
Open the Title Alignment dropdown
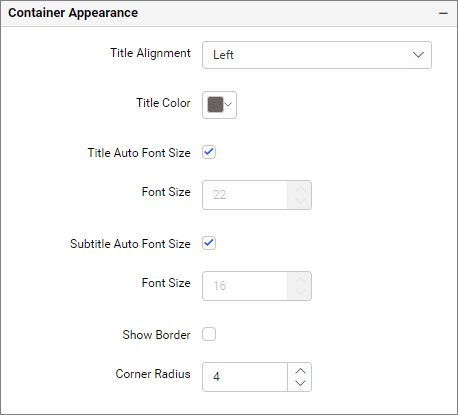click(317, 55)
